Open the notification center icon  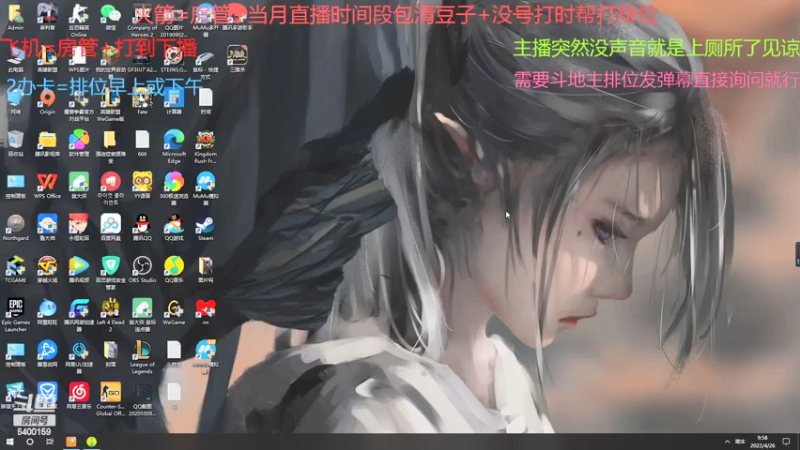tap(786, 441)
